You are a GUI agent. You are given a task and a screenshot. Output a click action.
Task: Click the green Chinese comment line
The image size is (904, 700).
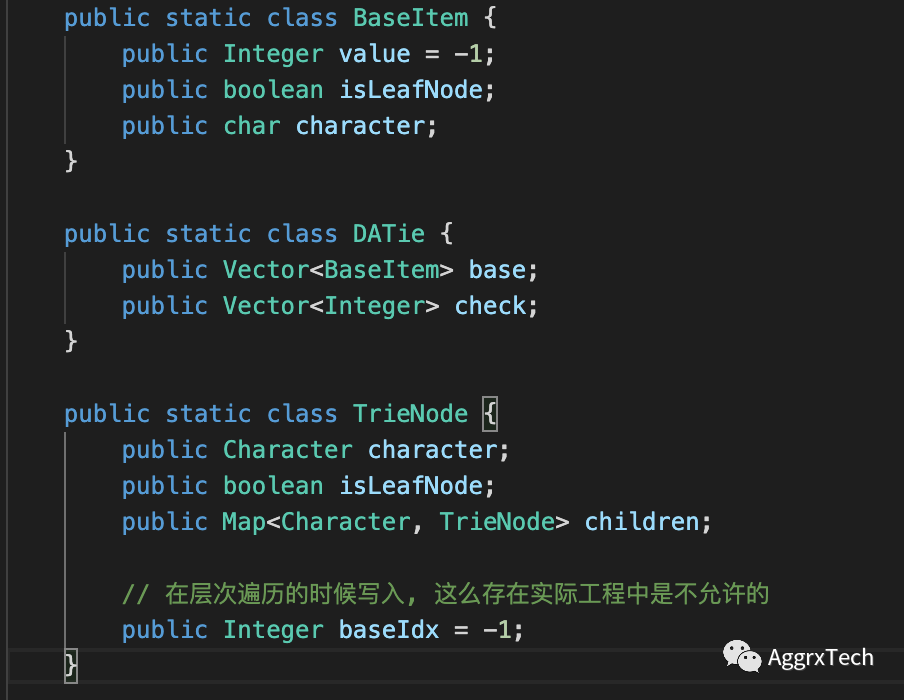click(445, 593)
